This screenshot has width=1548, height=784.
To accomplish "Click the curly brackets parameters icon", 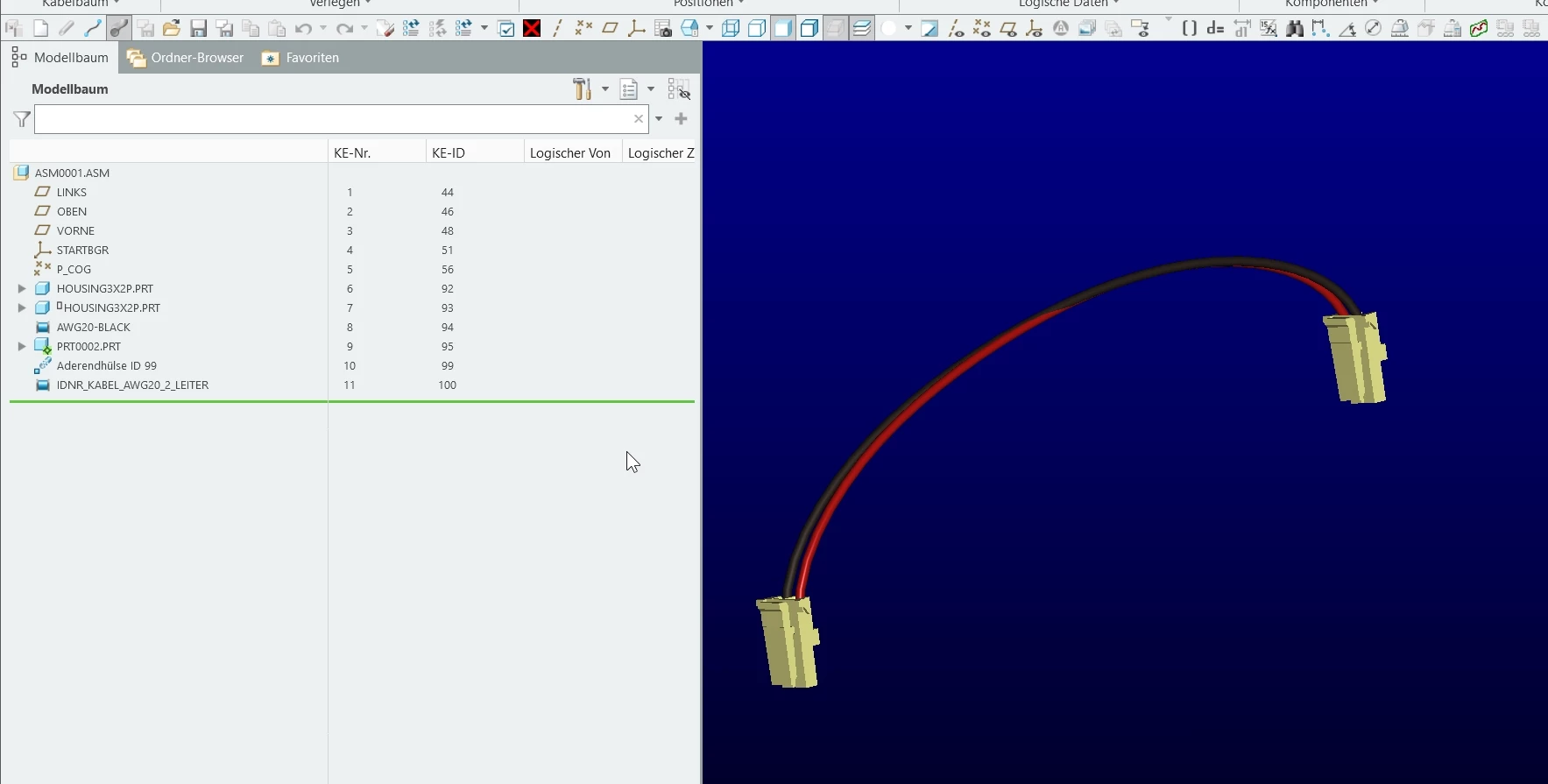I will (x=1190, y=29).
